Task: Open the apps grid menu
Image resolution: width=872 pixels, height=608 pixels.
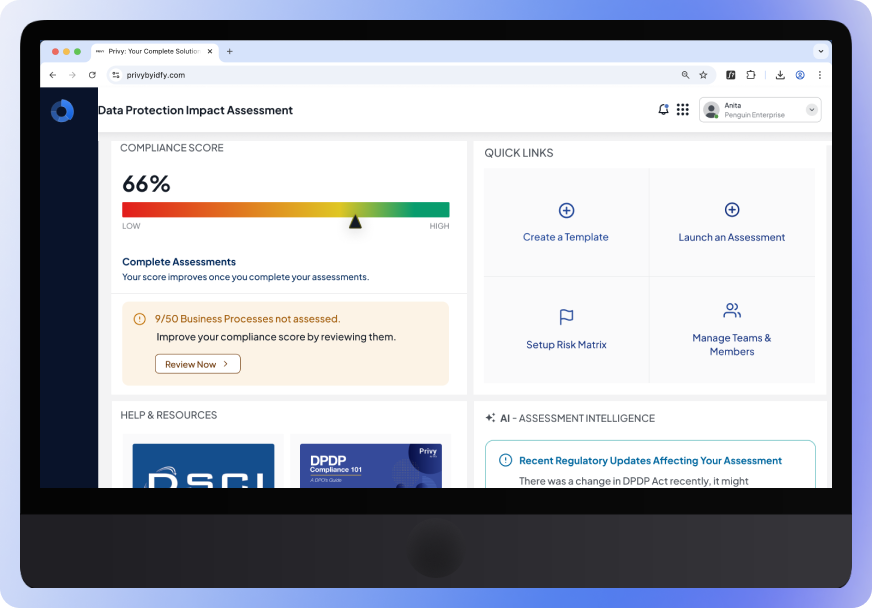Action: tap(683, 110)
